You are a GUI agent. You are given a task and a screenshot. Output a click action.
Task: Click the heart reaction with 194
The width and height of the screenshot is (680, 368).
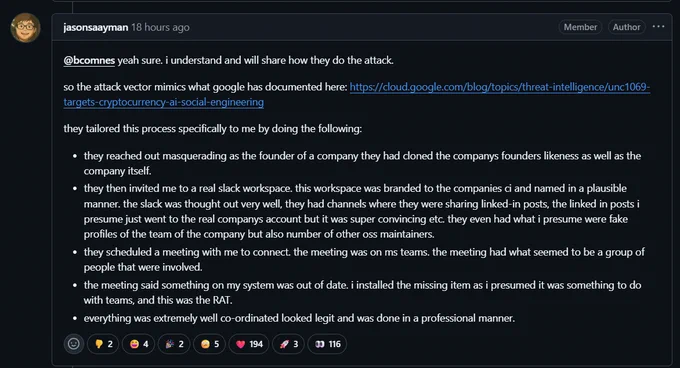click(x=249, y=344)
